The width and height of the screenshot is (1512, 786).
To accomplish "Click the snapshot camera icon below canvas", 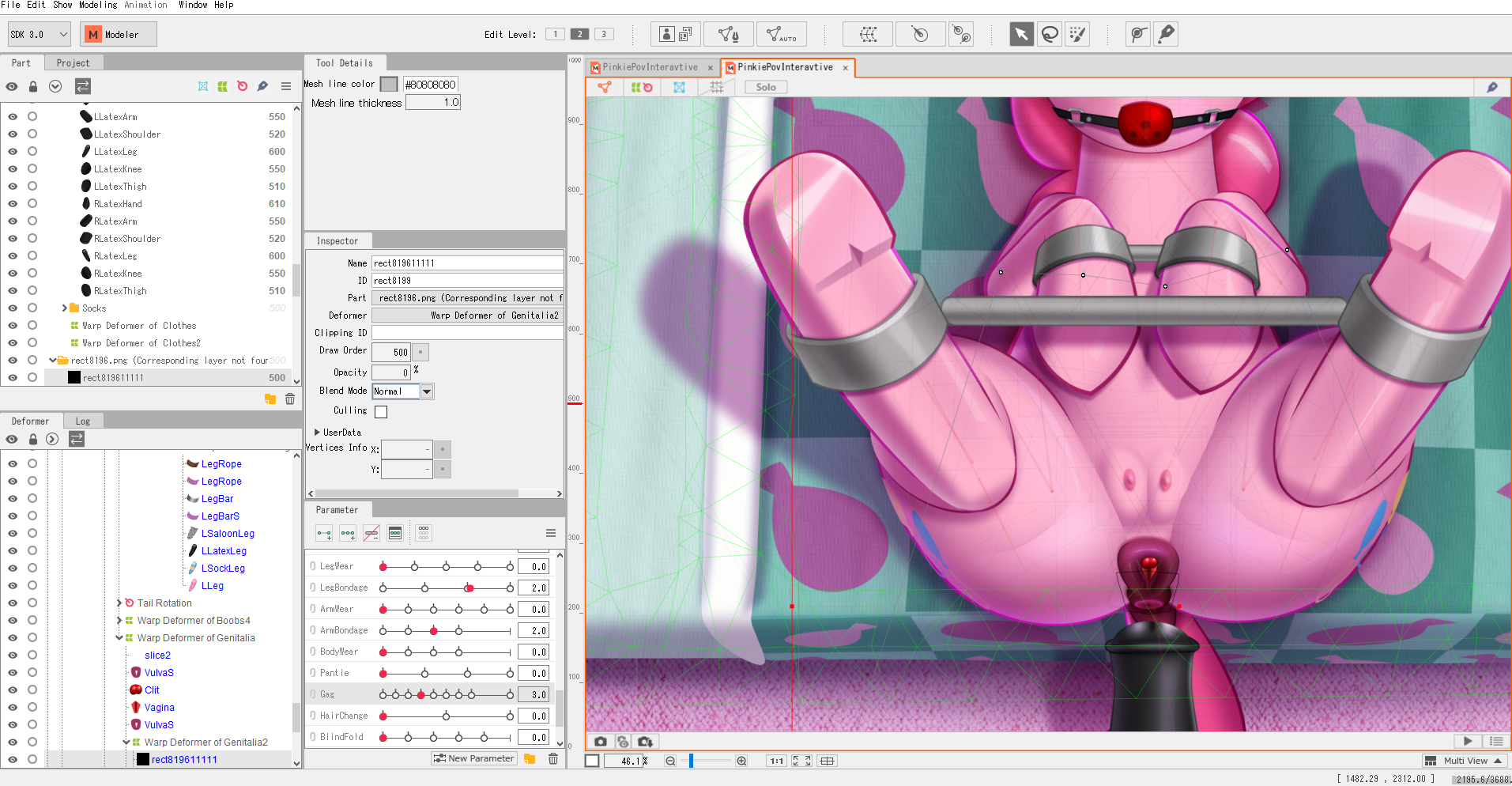I will [601, 742].
